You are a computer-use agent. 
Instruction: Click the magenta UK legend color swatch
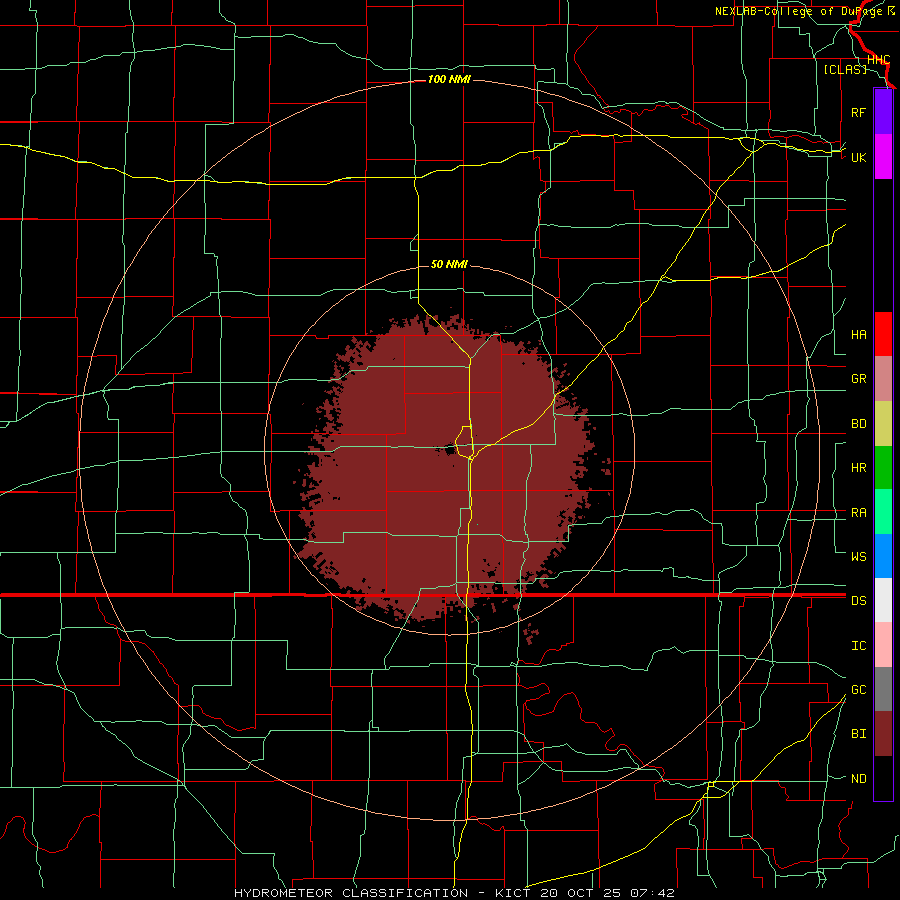[883, 157]
